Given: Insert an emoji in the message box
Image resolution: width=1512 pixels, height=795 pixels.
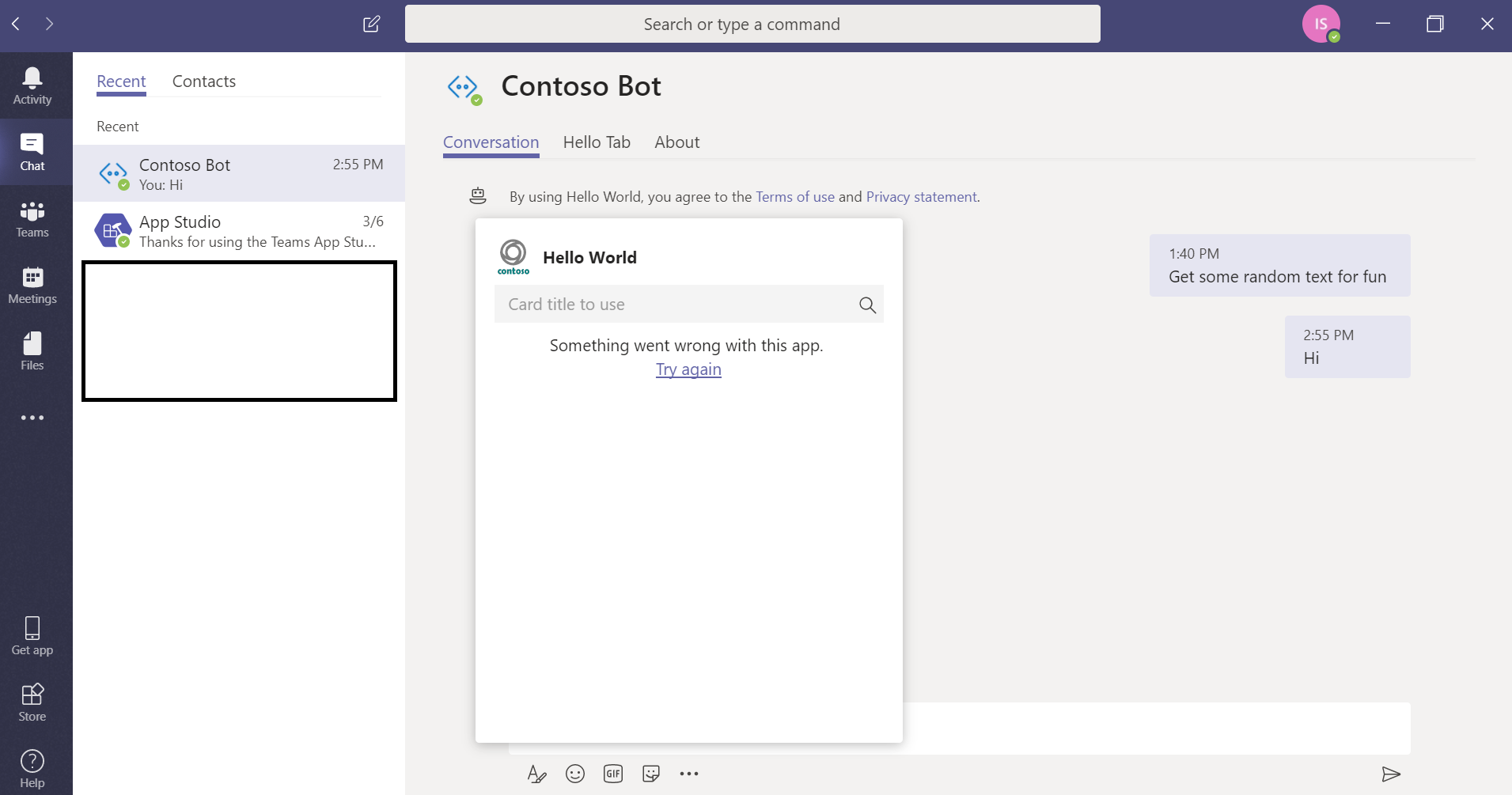Looking at the screenshot, I should pos(575,774).
